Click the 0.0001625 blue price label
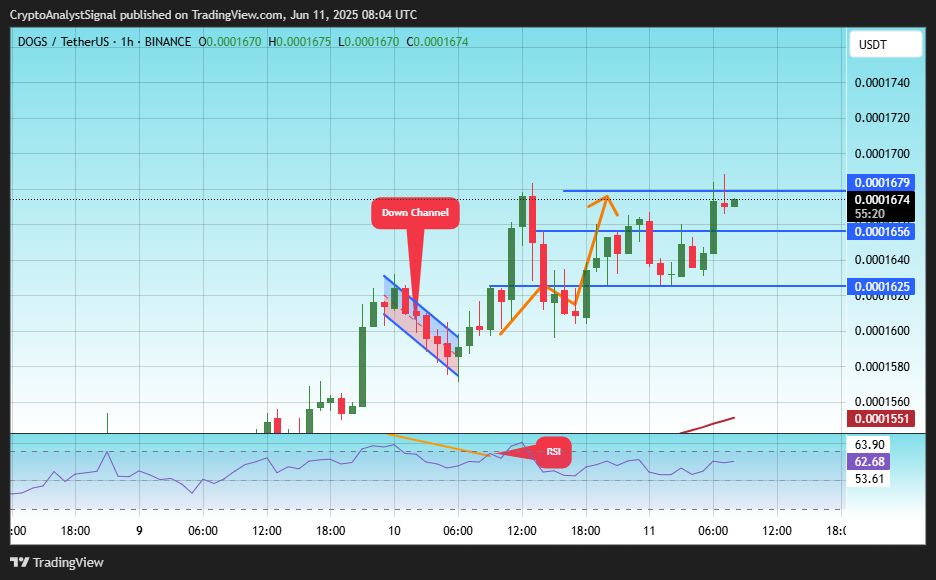936x580 pixels. coord(881,286)
